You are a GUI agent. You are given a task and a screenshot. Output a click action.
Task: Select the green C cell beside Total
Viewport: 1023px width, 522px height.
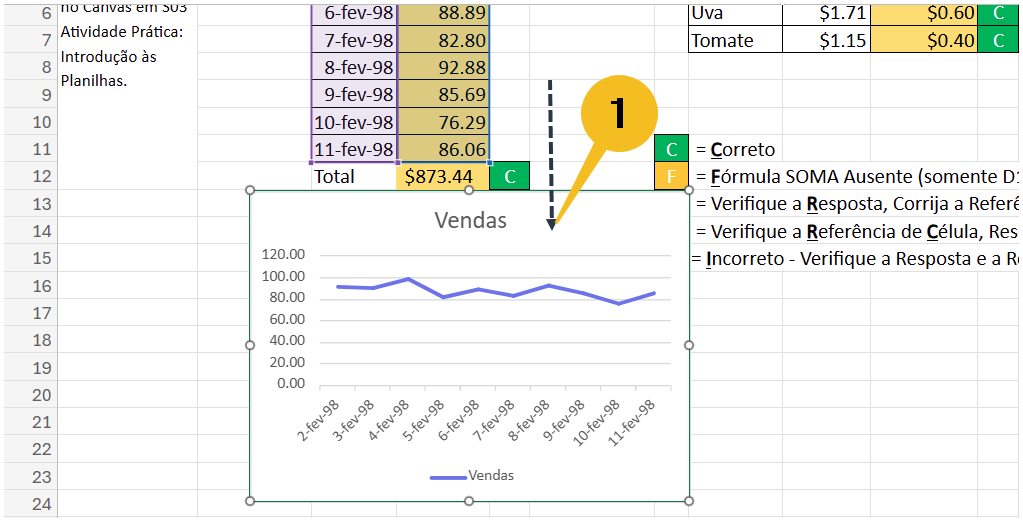[510, 176]
